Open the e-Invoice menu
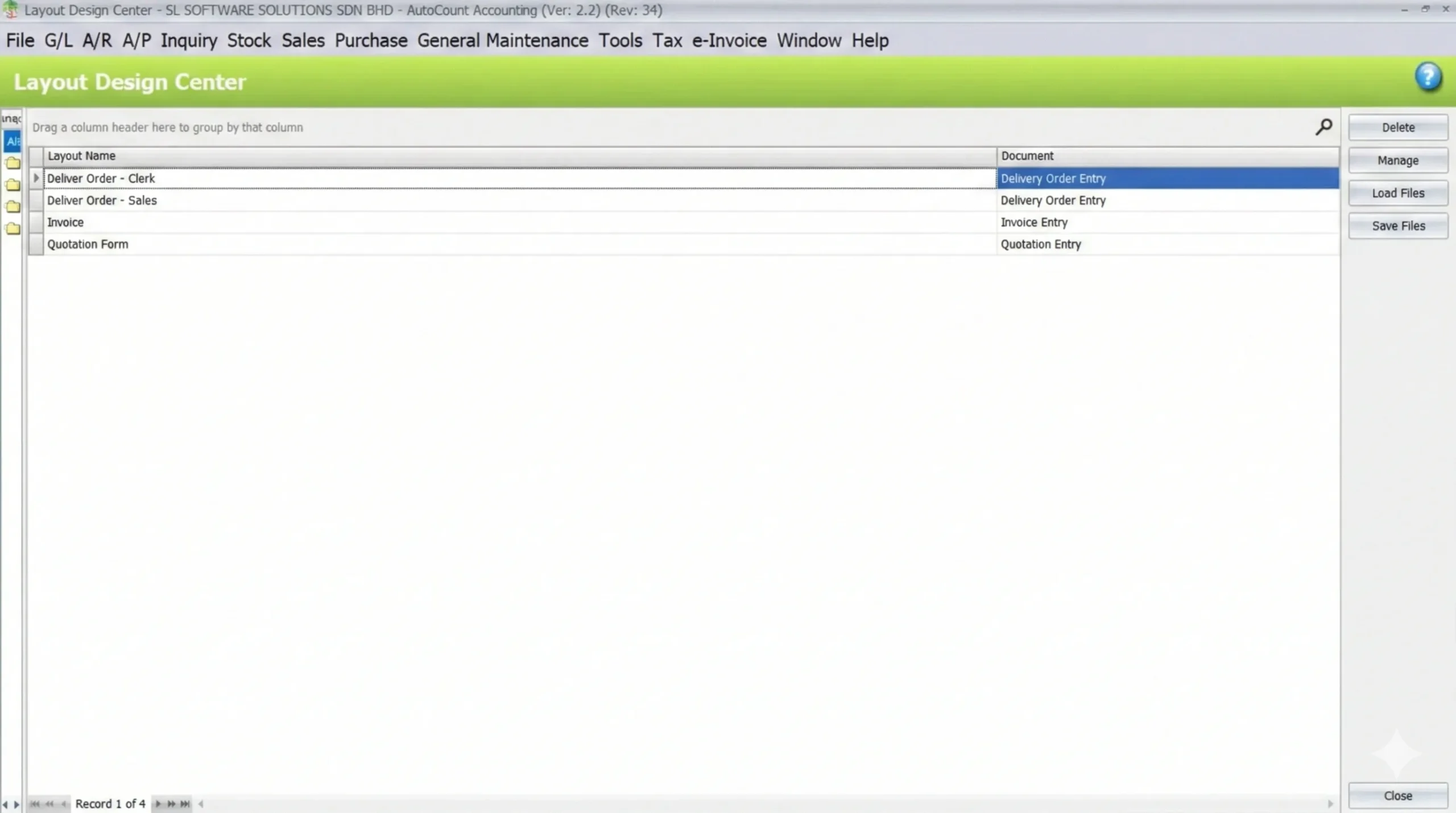1456x813 pixels. [x=729, y=40]
